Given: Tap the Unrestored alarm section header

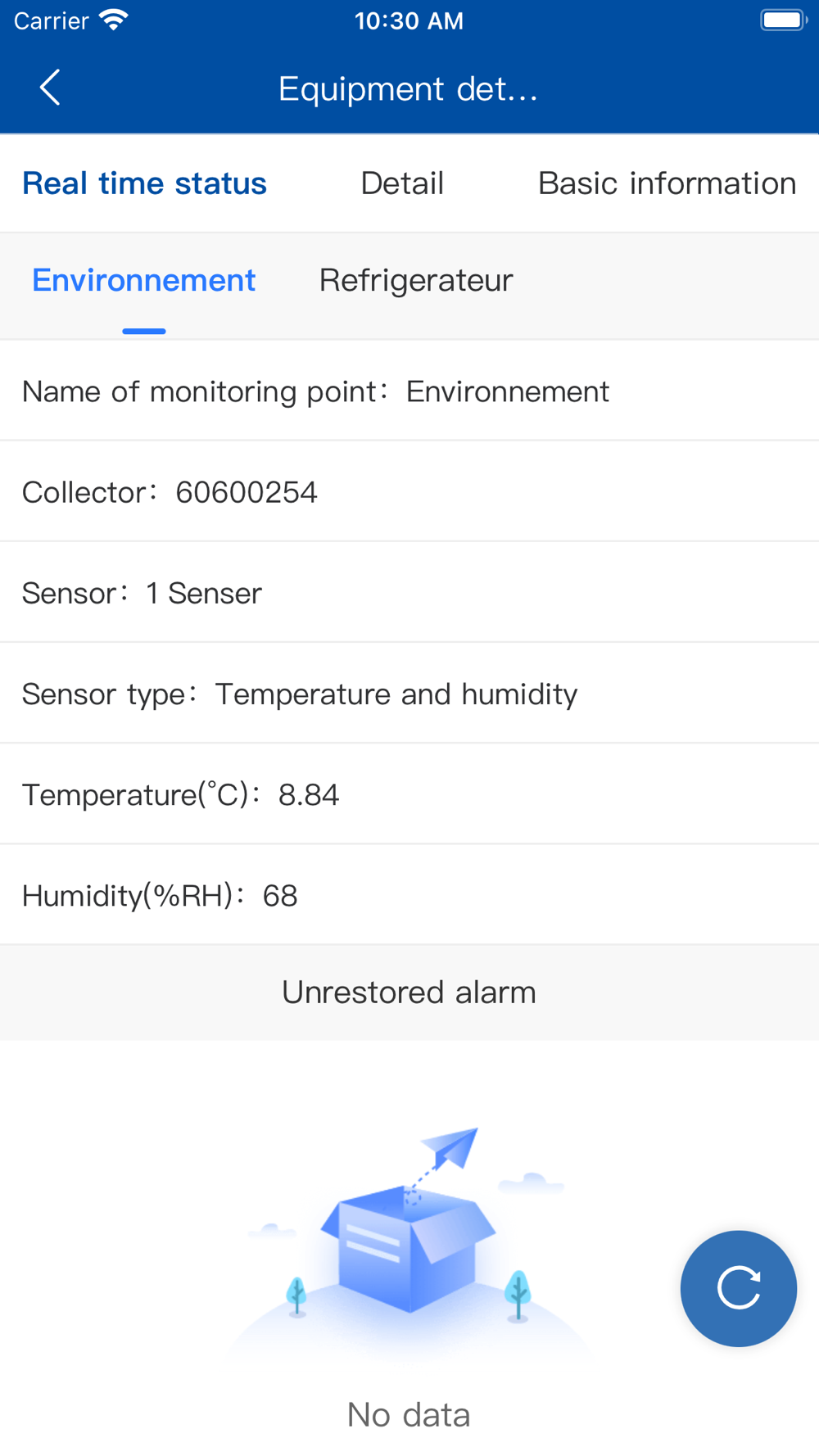Looking at the screenshot, I should (409, 993).
